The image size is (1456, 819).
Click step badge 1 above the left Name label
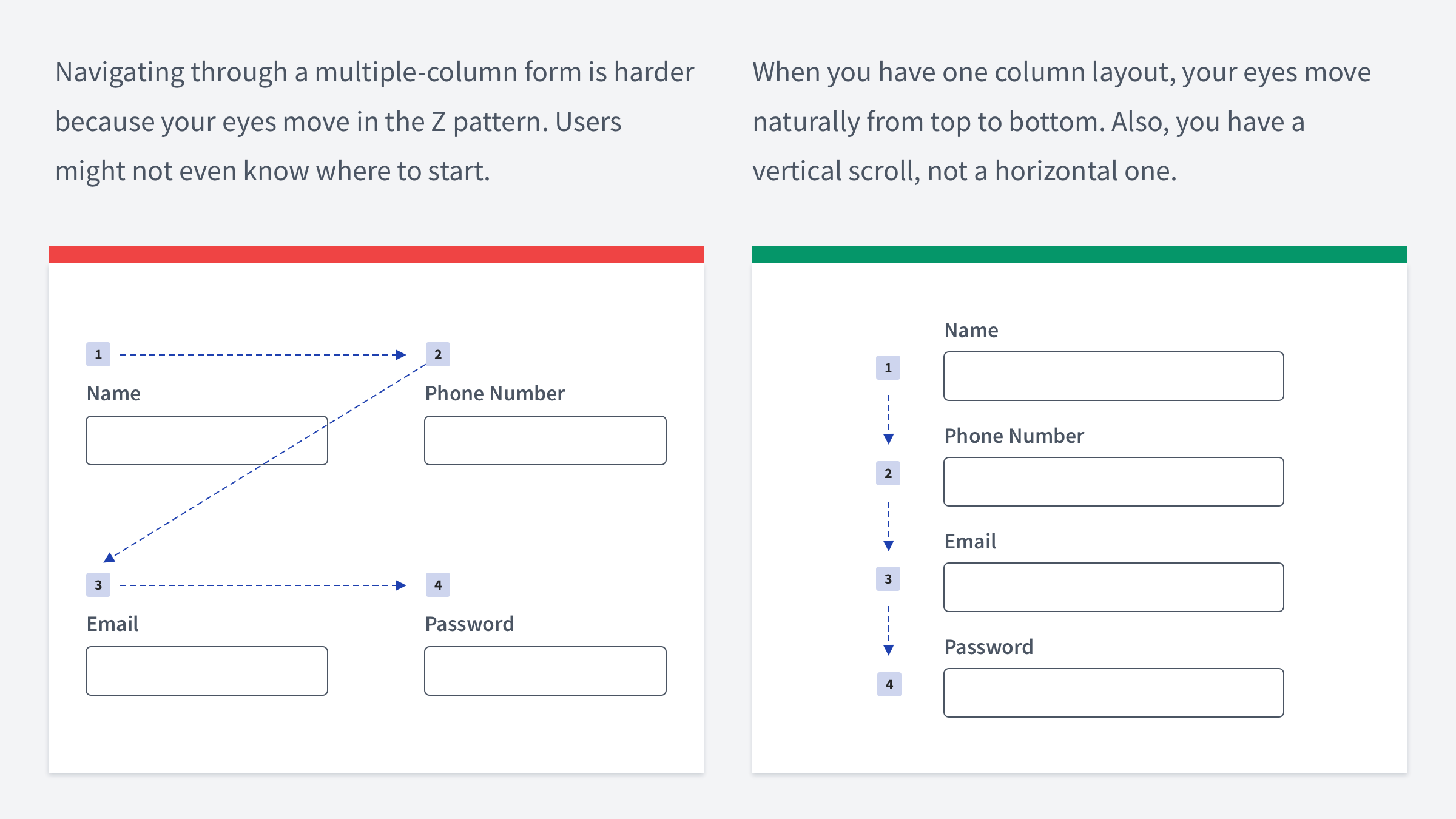(x=98, y=354)
